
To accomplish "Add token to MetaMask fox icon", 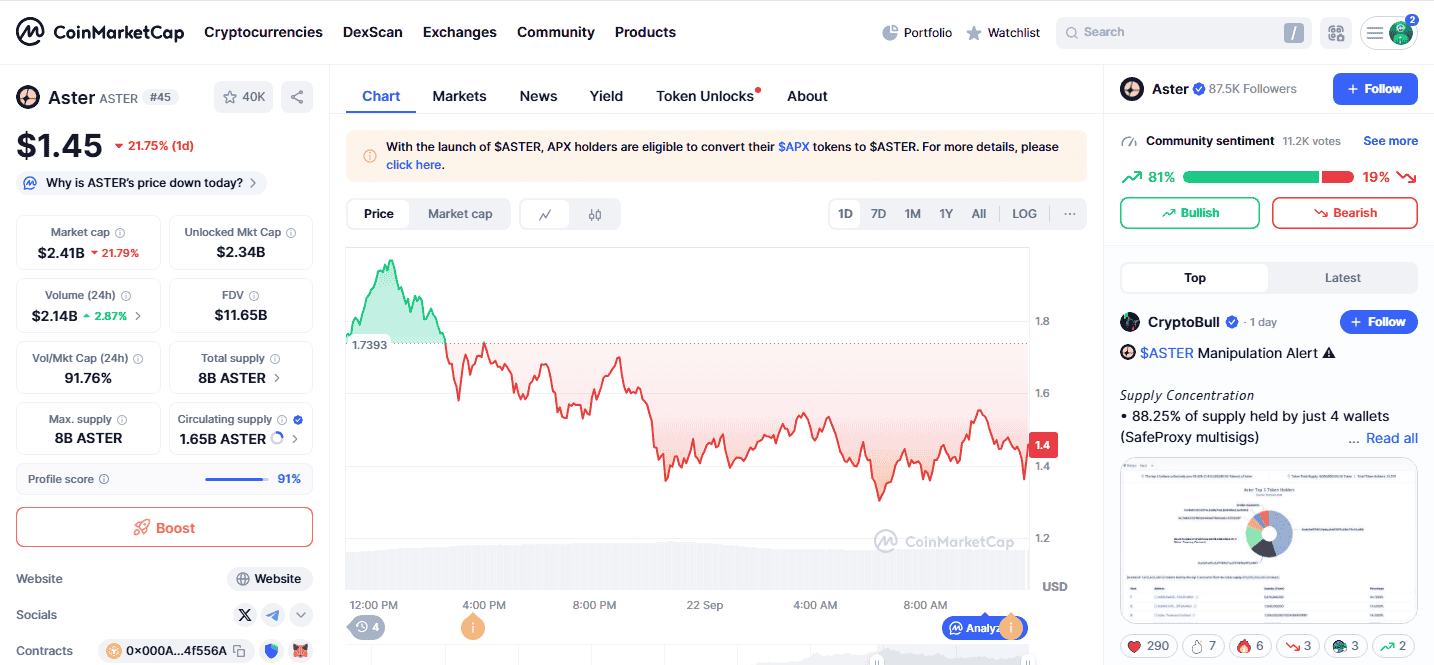I will coord(301,651).
